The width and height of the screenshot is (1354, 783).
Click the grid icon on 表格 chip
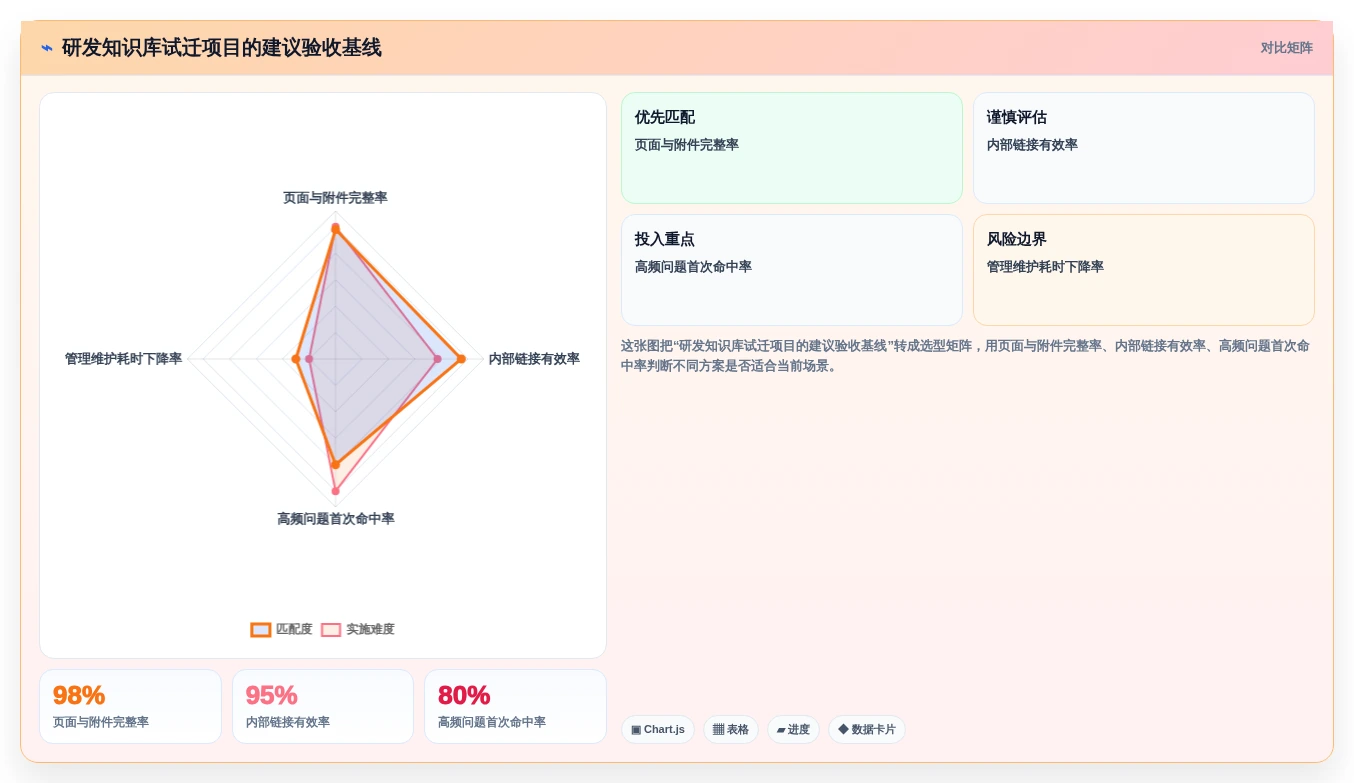click(718, 730)
